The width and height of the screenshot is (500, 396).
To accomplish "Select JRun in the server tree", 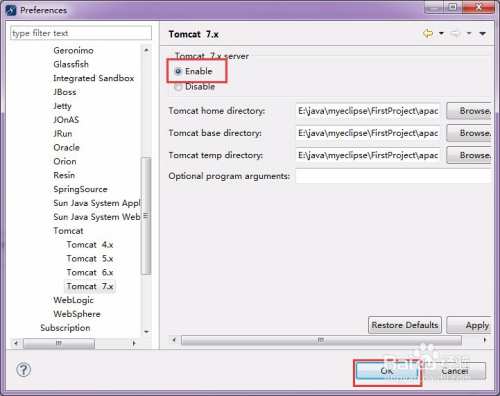I will 63,134.
